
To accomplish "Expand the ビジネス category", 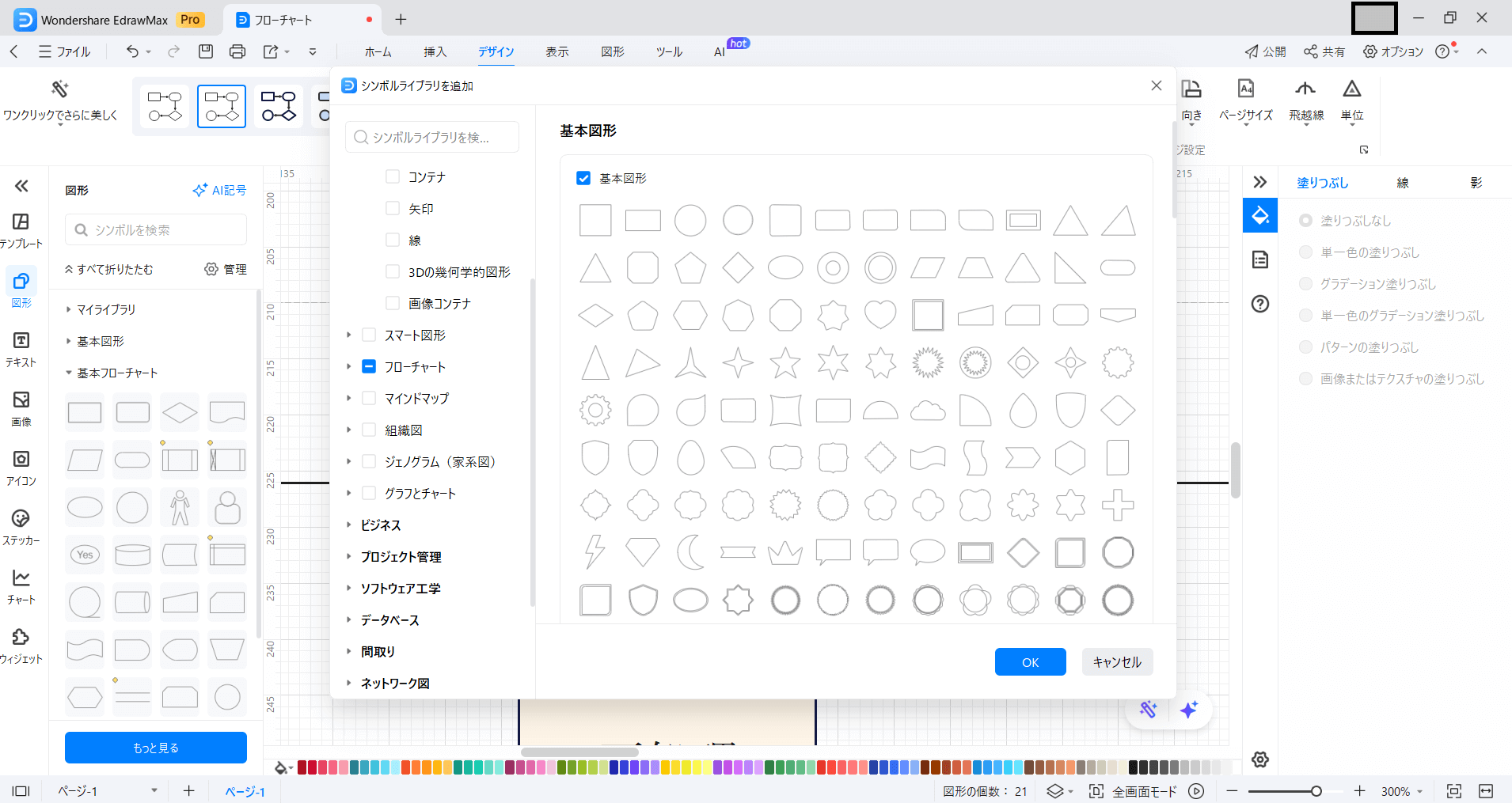I will point(348,525).
